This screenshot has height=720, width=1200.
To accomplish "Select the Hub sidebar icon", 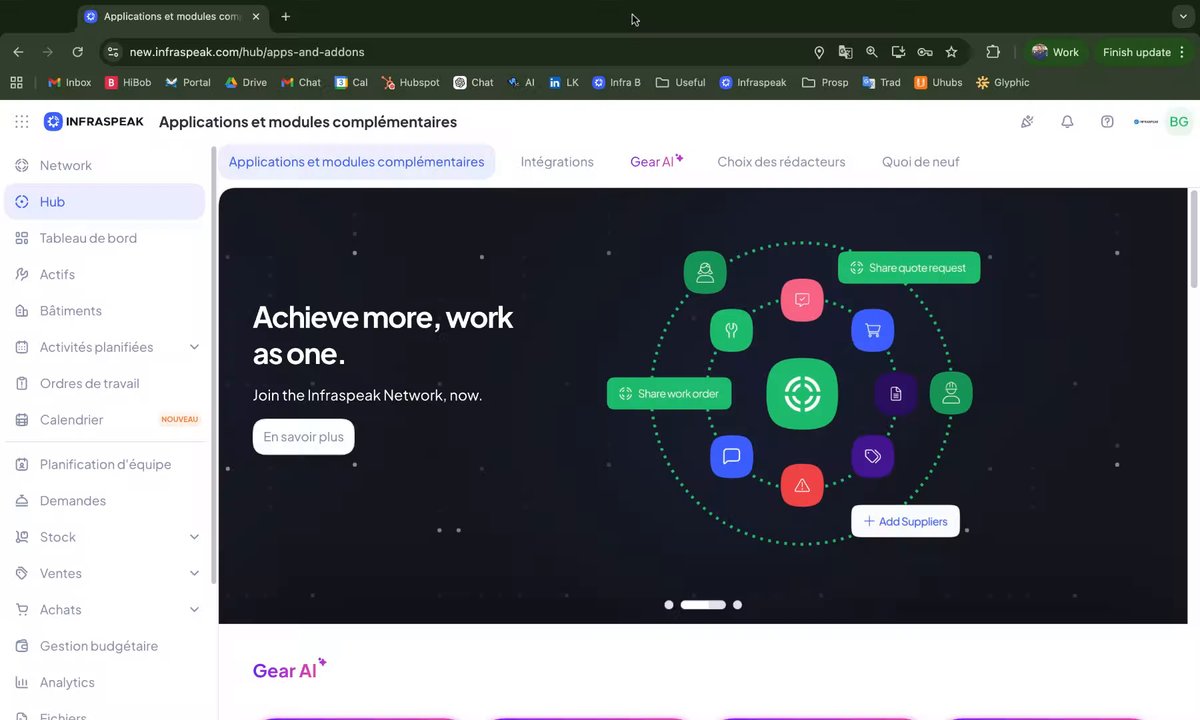I will point(21,202).
